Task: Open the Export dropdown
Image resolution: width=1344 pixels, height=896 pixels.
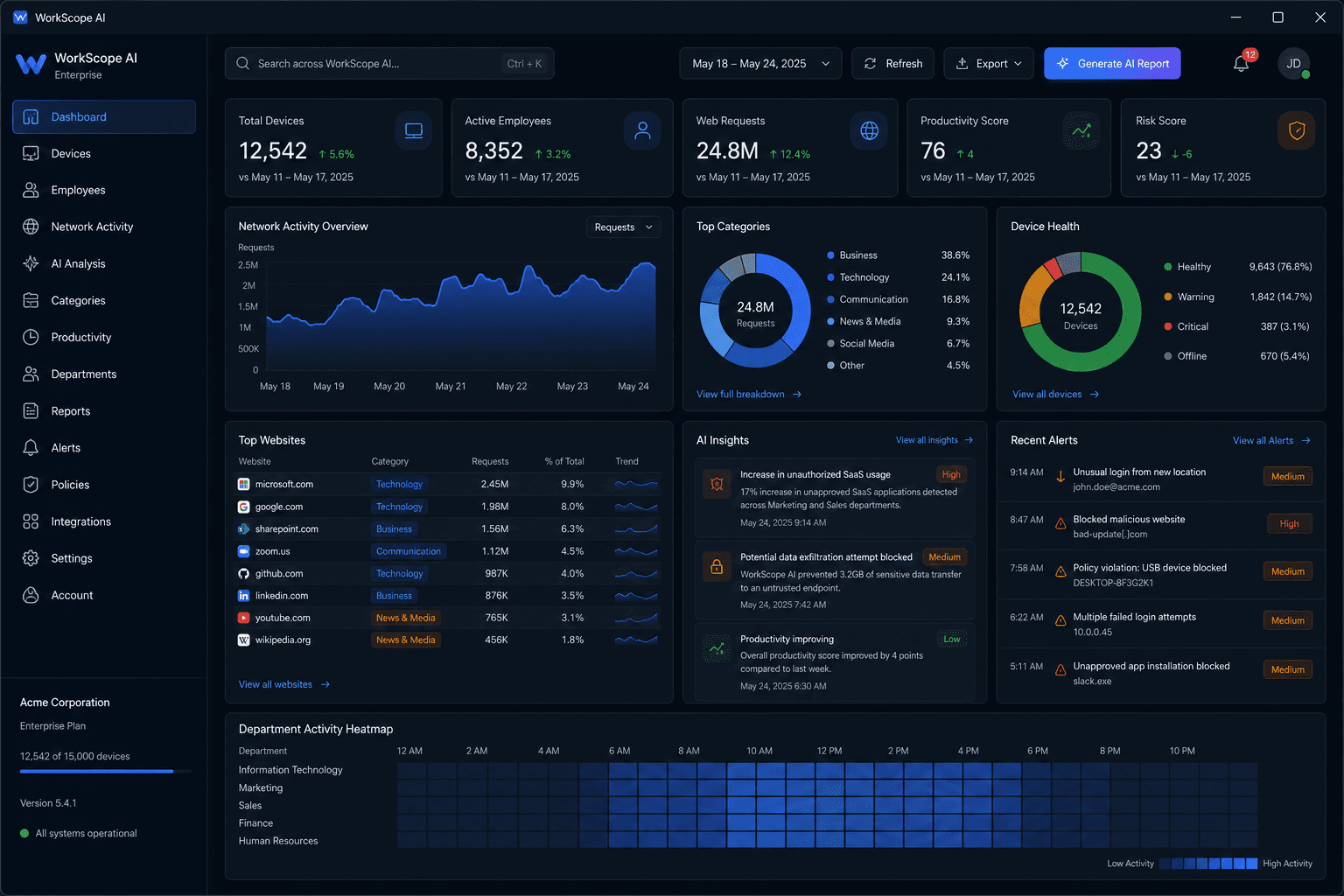Action: [989, 64]
